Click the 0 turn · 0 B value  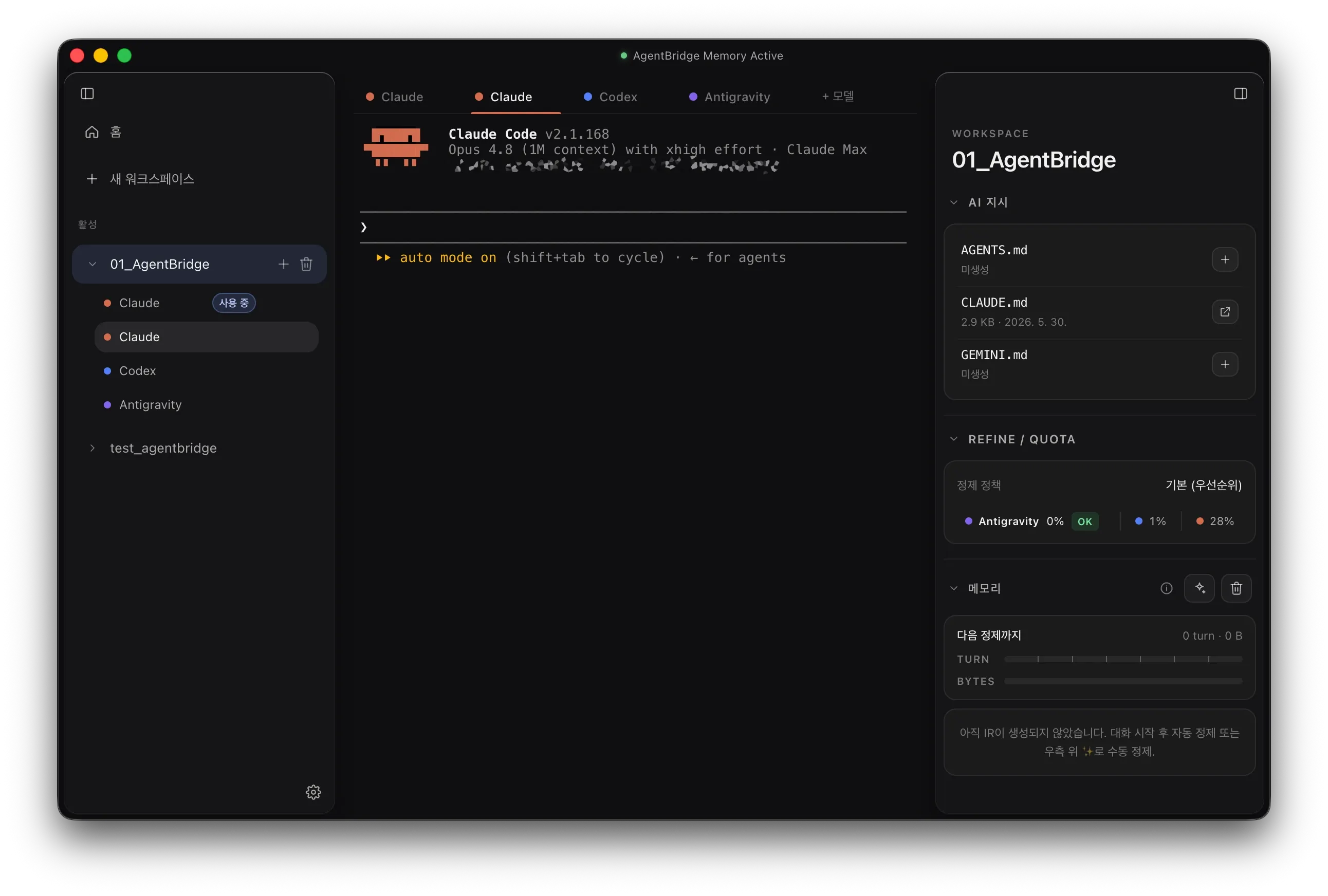click(x=1212, y=636)
